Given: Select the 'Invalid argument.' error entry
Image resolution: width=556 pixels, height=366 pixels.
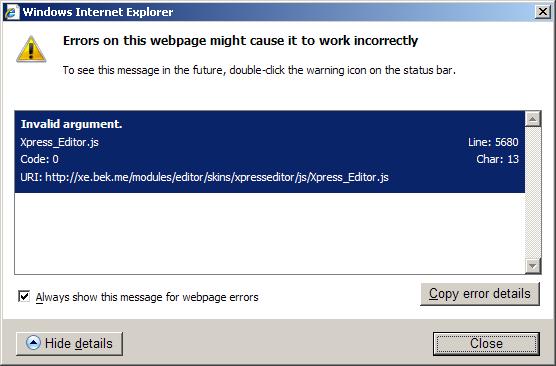Looking at the screenshot, I should click(269, 152).
